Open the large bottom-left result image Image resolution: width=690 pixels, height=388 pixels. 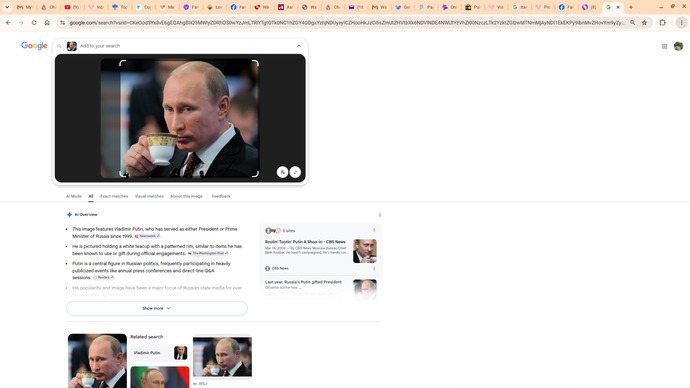(x=97, y=361)
